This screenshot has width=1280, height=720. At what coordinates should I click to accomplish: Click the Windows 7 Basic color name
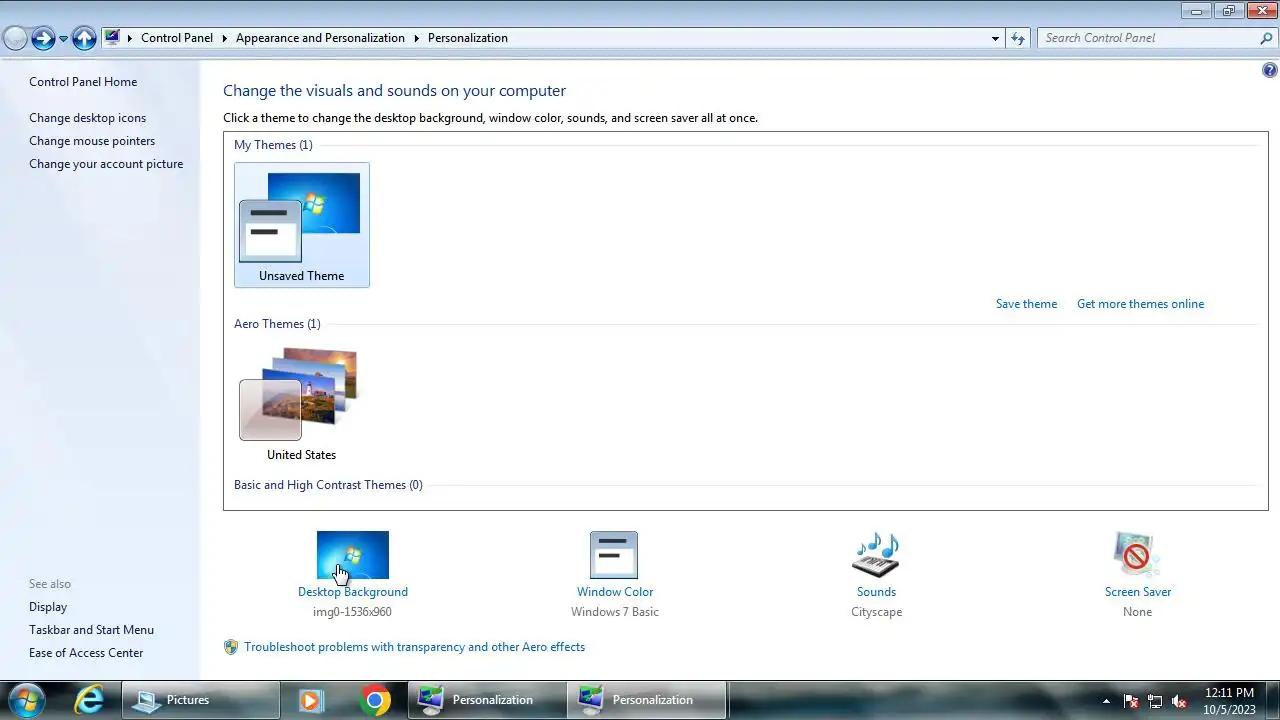615,612
